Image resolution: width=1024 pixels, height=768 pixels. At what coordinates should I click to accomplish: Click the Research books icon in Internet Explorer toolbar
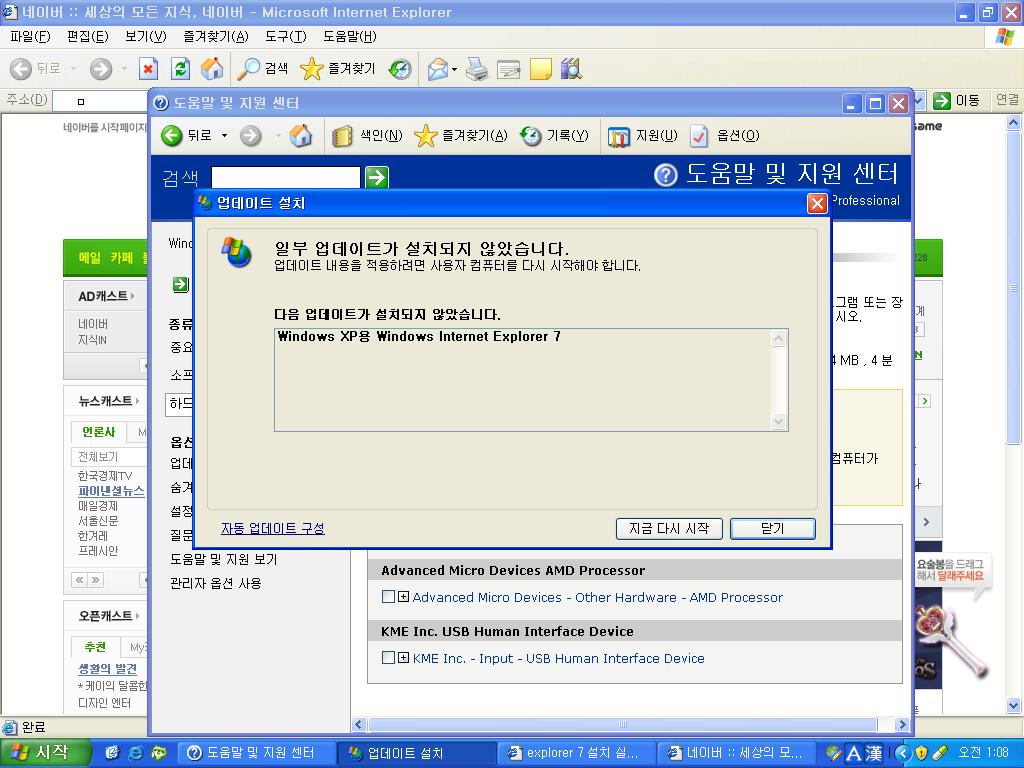(x=571, y=69)
